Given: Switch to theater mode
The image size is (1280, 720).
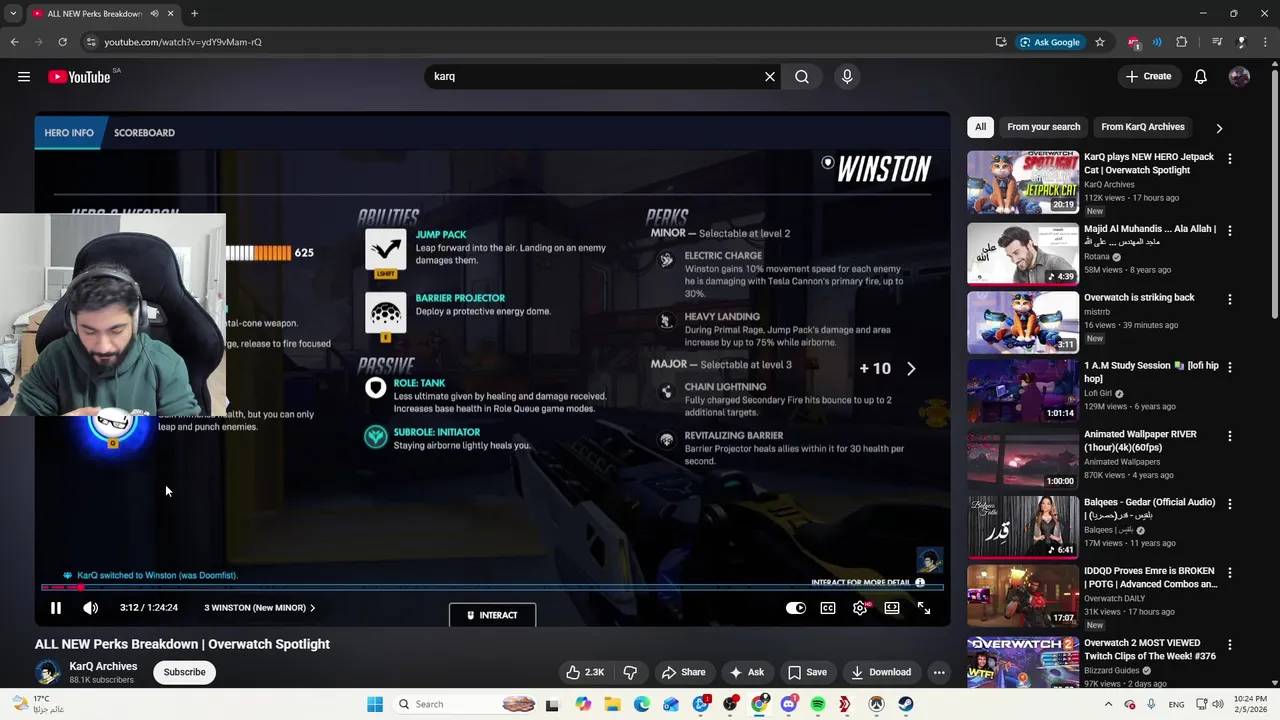Looking at the screenshot, I should pyautogui.click(x=892, y=608).
